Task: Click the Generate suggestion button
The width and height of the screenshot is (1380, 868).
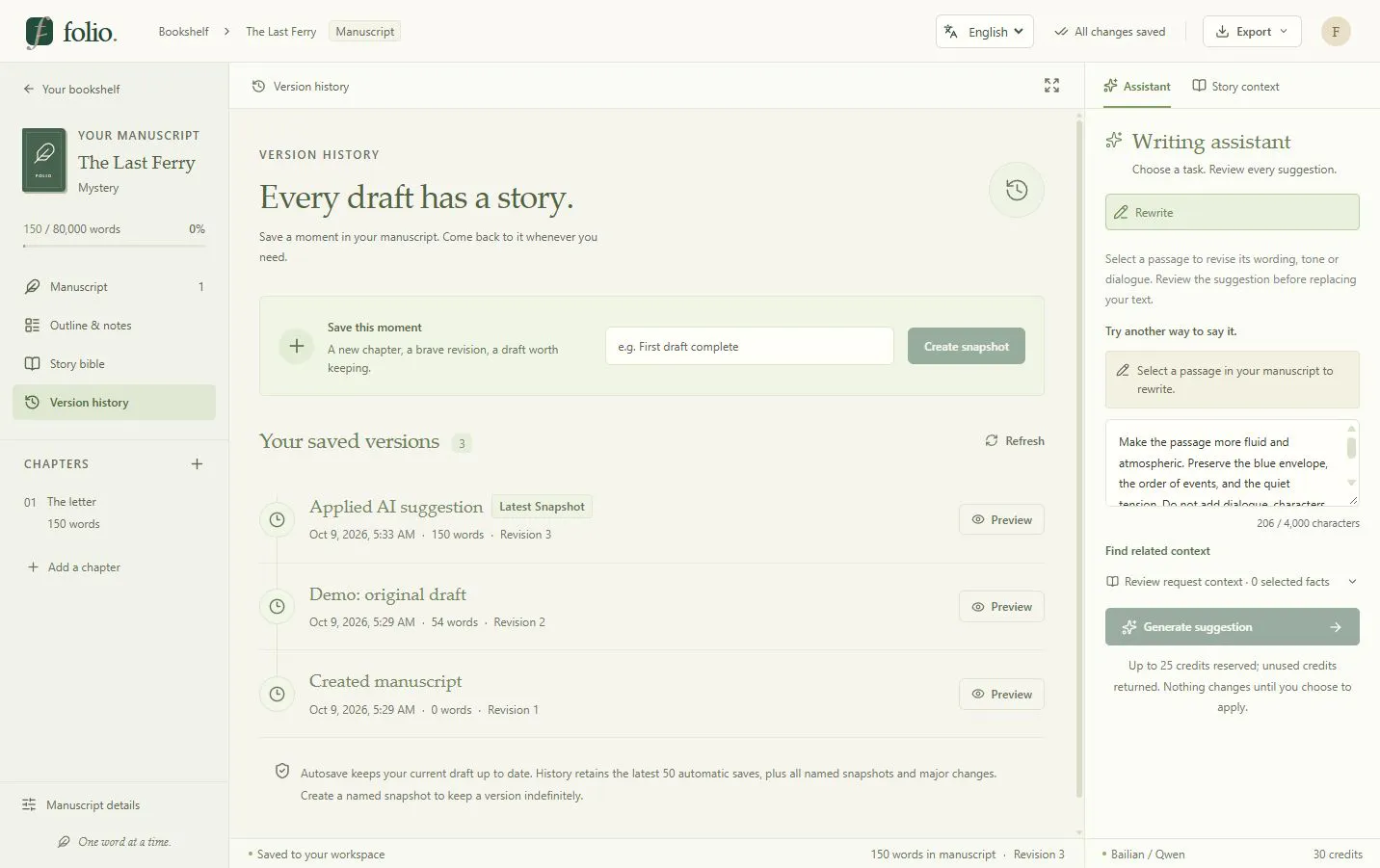Action: [x=1232, y=627]
